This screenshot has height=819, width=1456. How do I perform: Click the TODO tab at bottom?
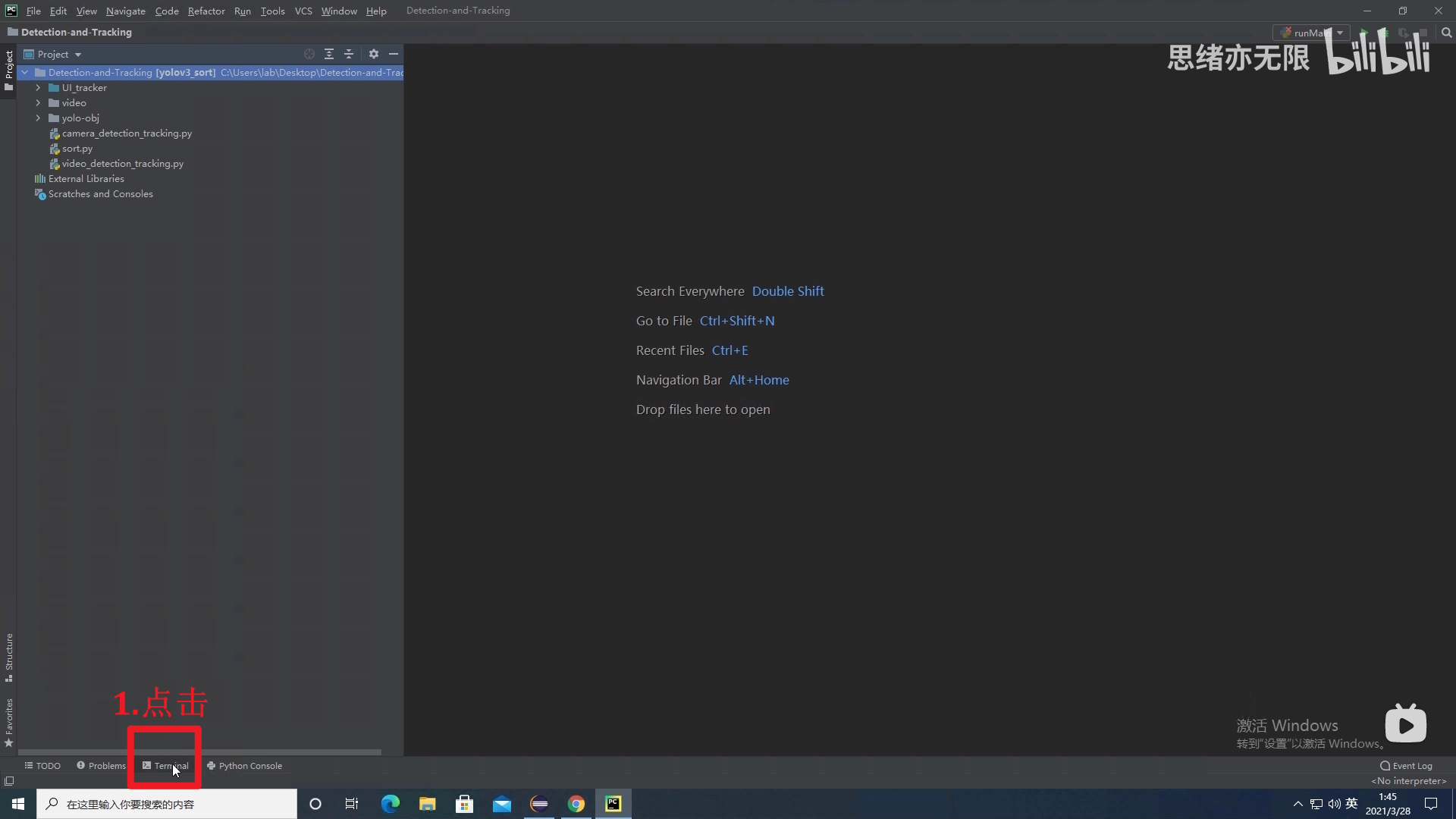pos(42,765)
